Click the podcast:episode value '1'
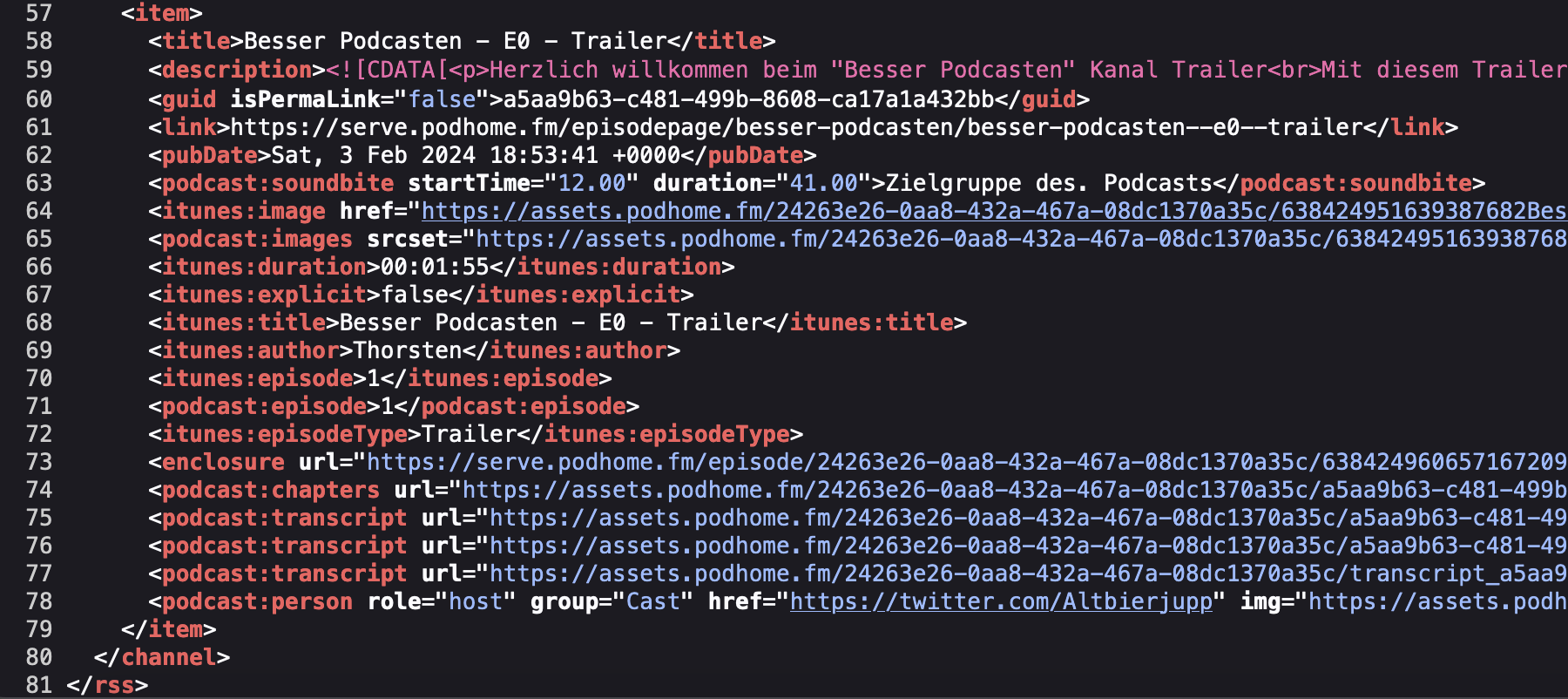Screen dimensions: 1568x699 tap(388, 406)
